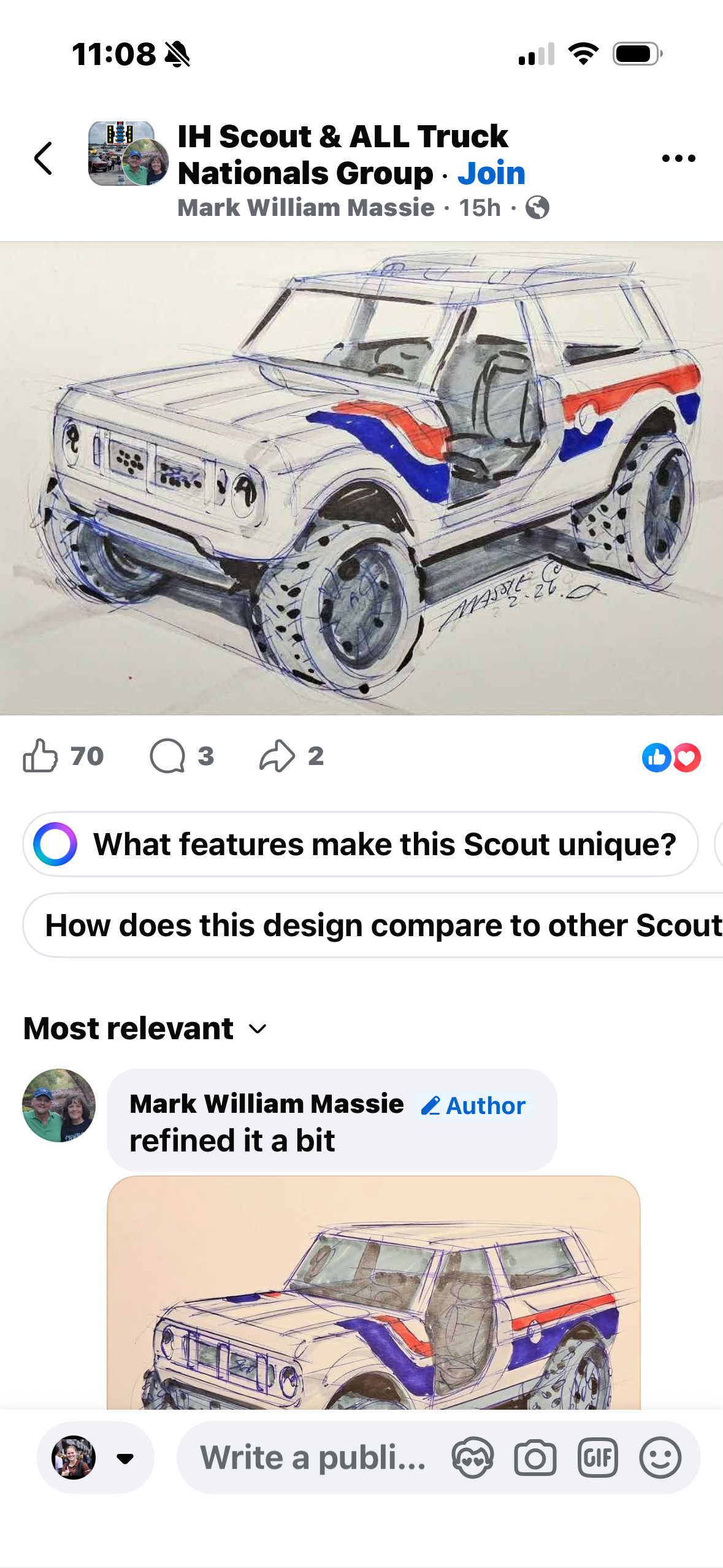723x1568 pixels.
Task: Select the design comparison suggested question
Action: [373, 925]
